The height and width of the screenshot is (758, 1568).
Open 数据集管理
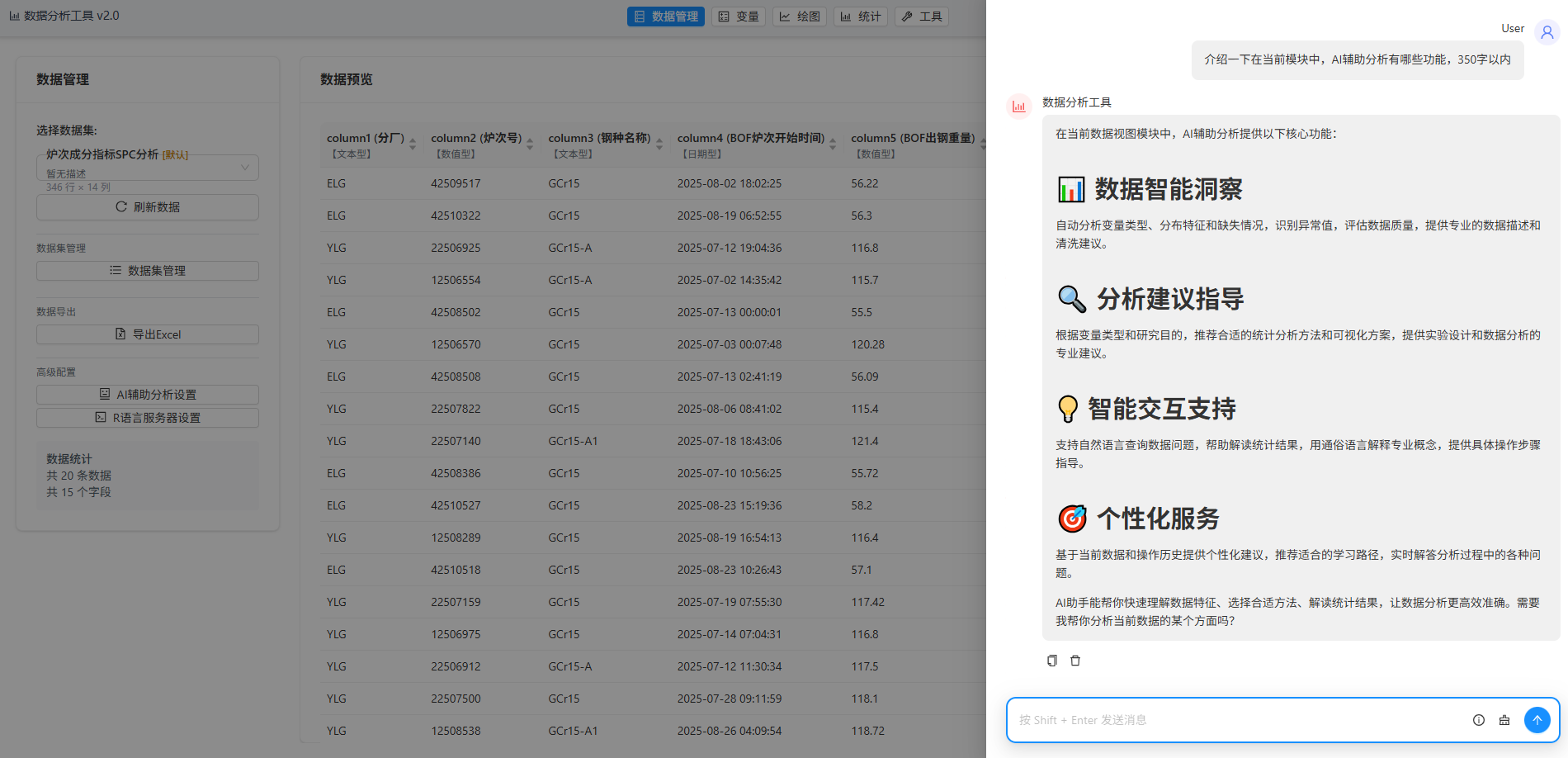pos(148,271)
